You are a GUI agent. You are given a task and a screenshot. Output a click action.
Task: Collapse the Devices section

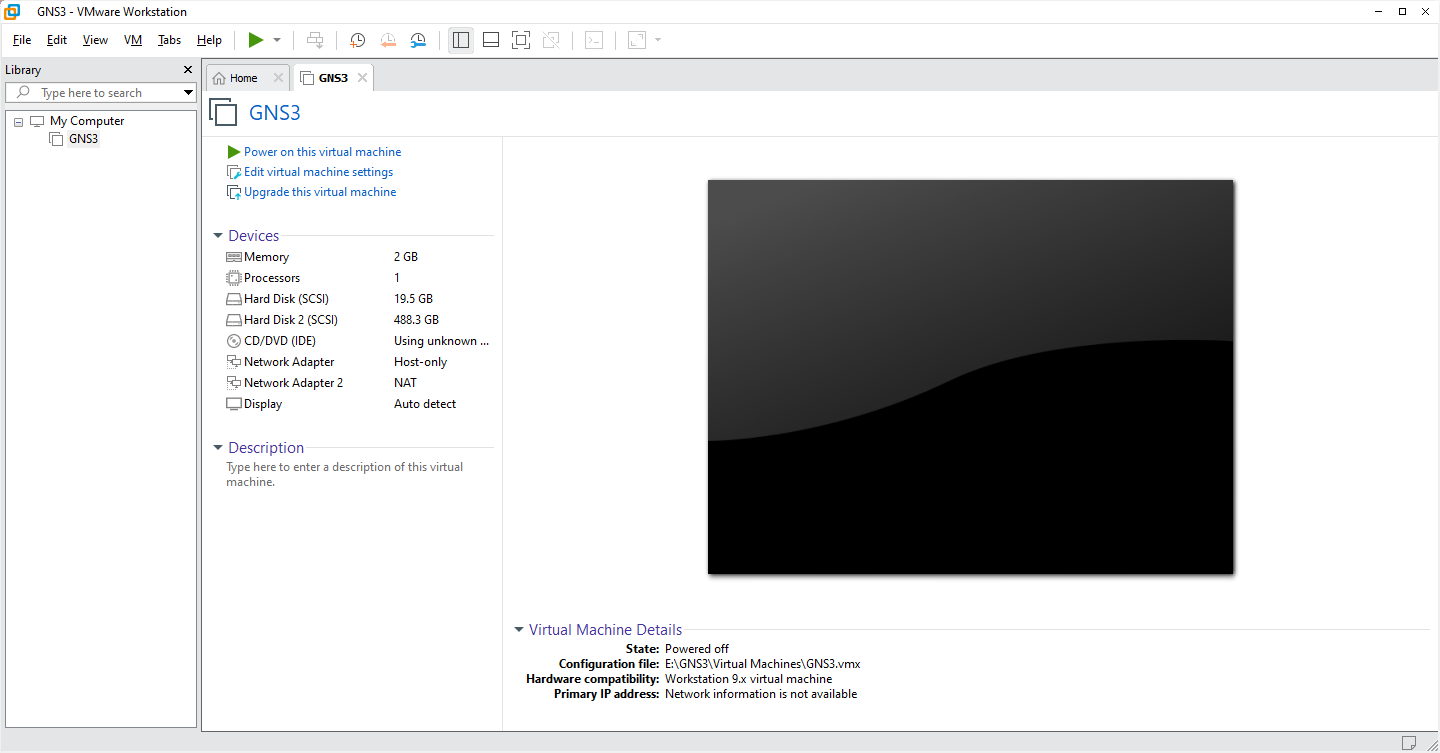click(x=218, y=235)
